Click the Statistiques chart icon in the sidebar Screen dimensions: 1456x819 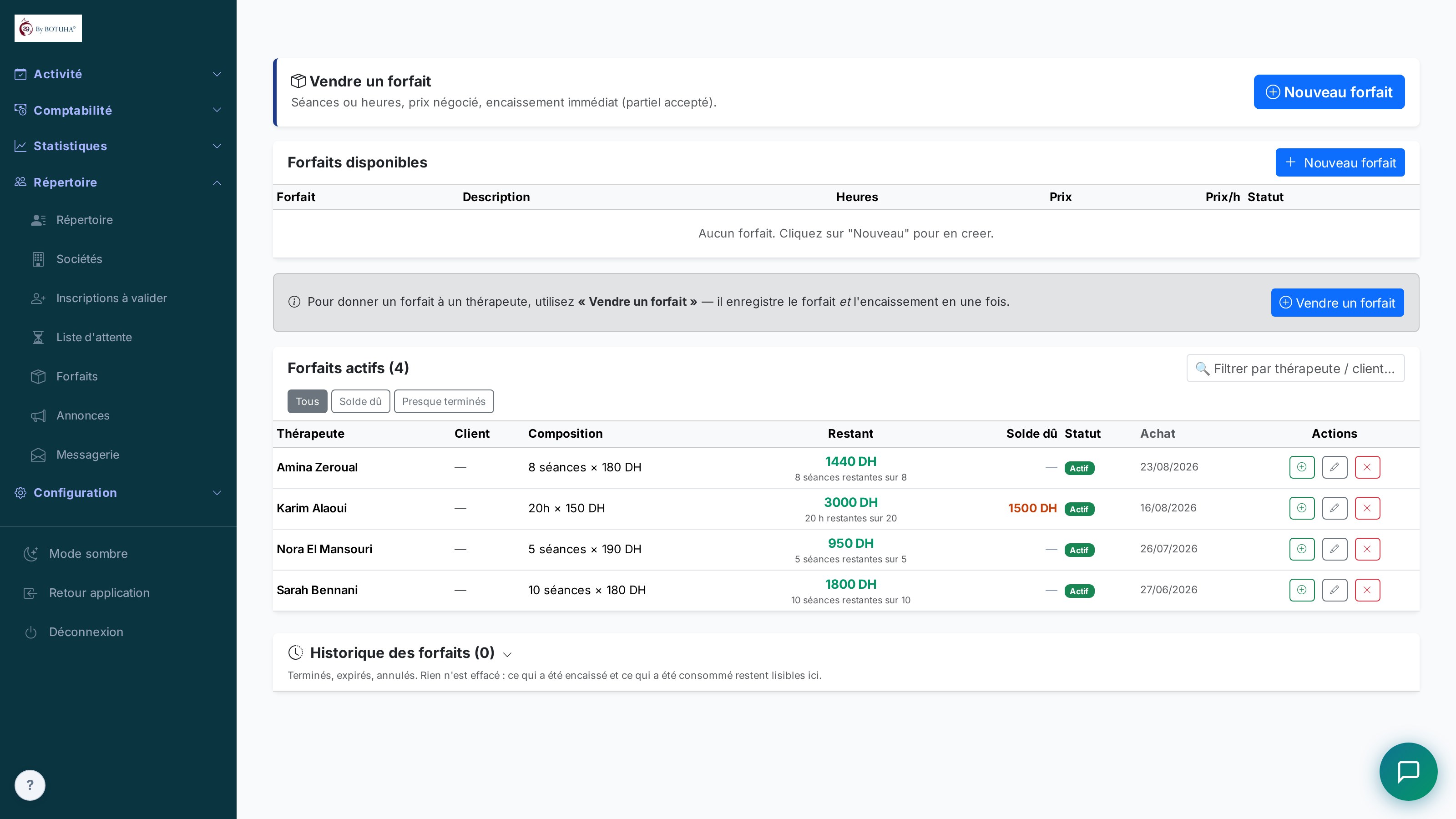(x=20, y=146)
